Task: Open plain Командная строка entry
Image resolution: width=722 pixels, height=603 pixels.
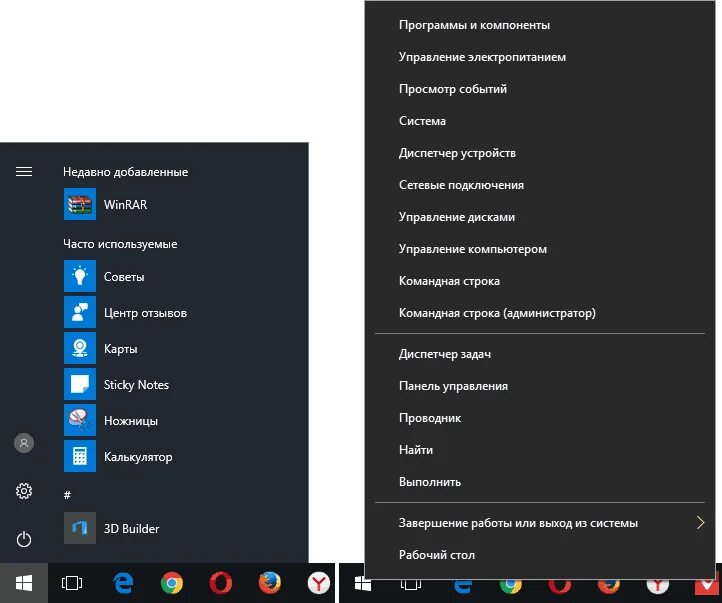Action: point(540,281)
